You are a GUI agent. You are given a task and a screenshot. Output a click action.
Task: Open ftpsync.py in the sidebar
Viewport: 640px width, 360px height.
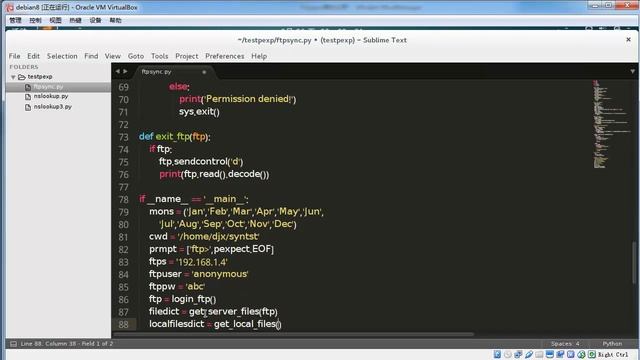pyautogui.click(x=48, y=87)
